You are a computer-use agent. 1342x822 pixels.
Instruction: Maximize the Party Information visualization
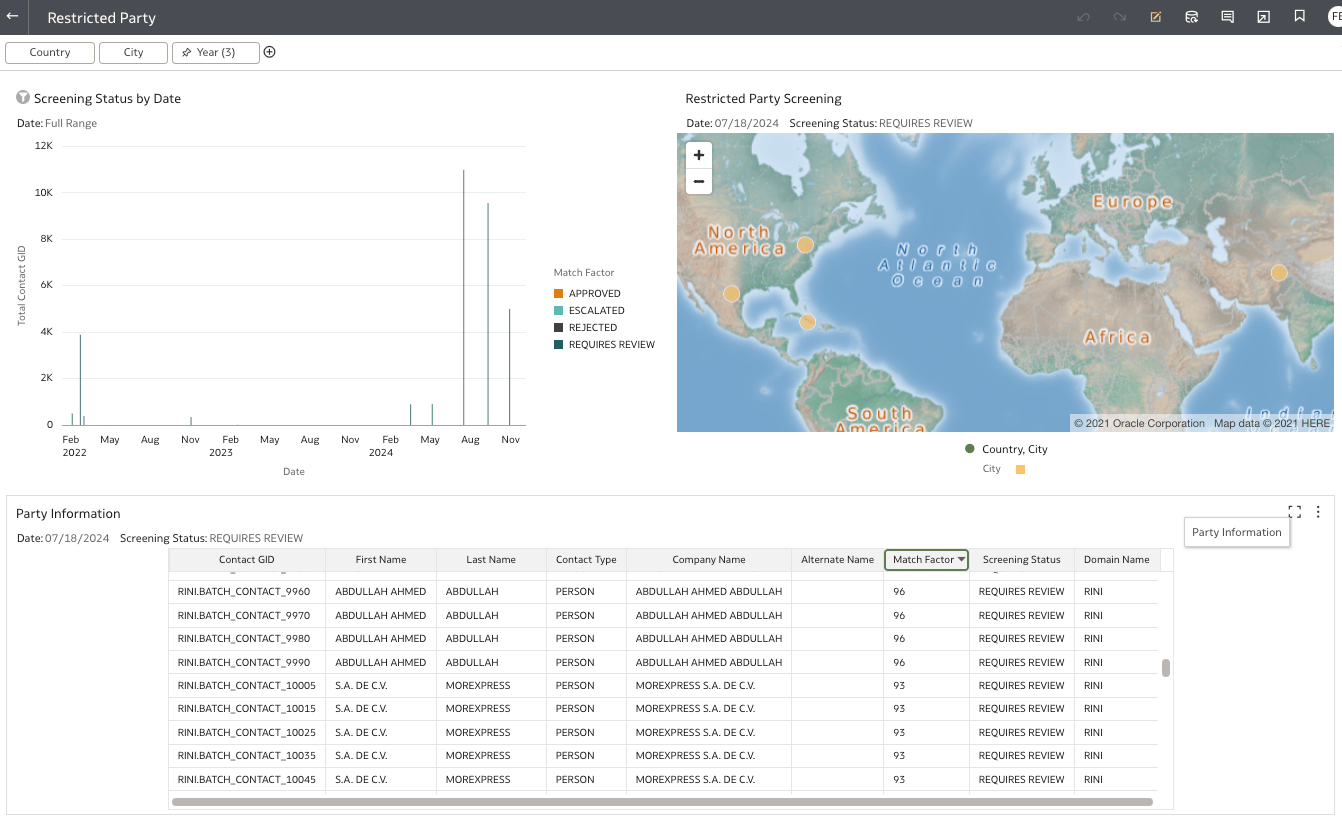click(1295, 511)
